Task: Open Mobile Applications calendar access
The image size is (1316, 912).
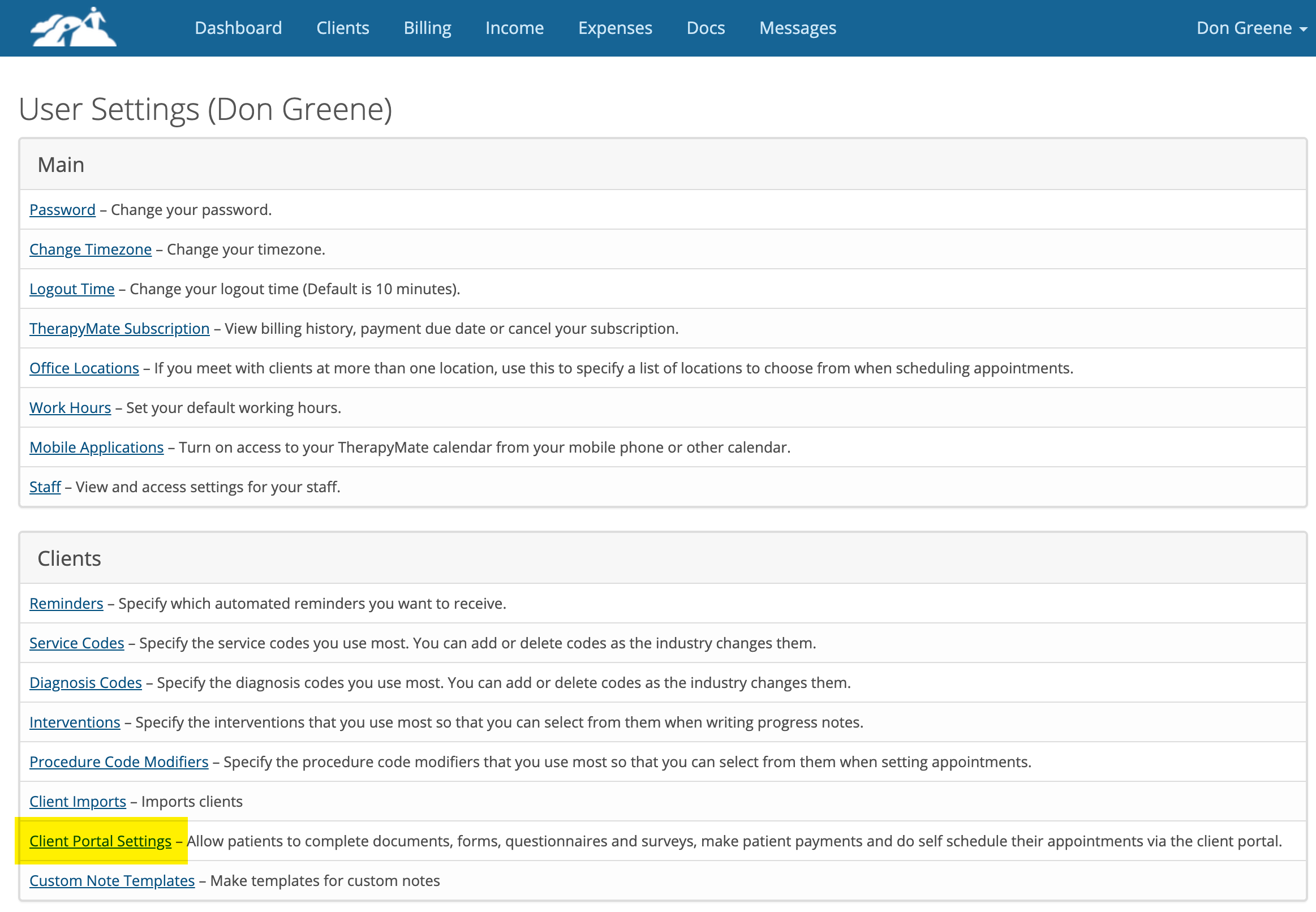Action: click(96, 447)
